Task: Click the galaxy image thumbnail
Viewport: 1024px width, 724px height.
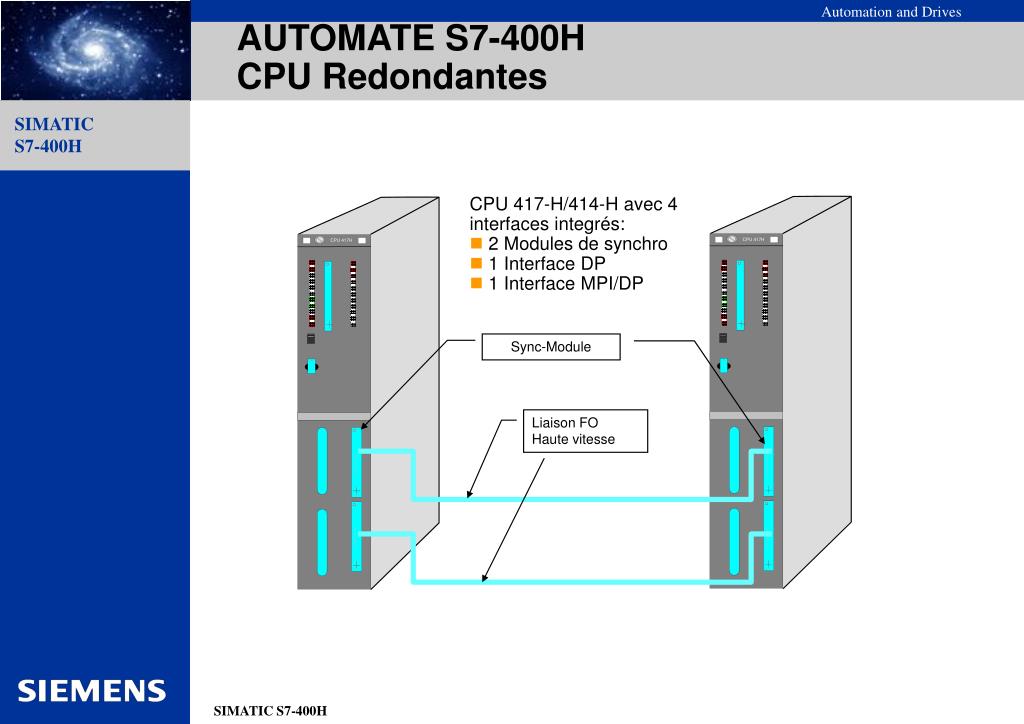Action: tap(95, 50)
